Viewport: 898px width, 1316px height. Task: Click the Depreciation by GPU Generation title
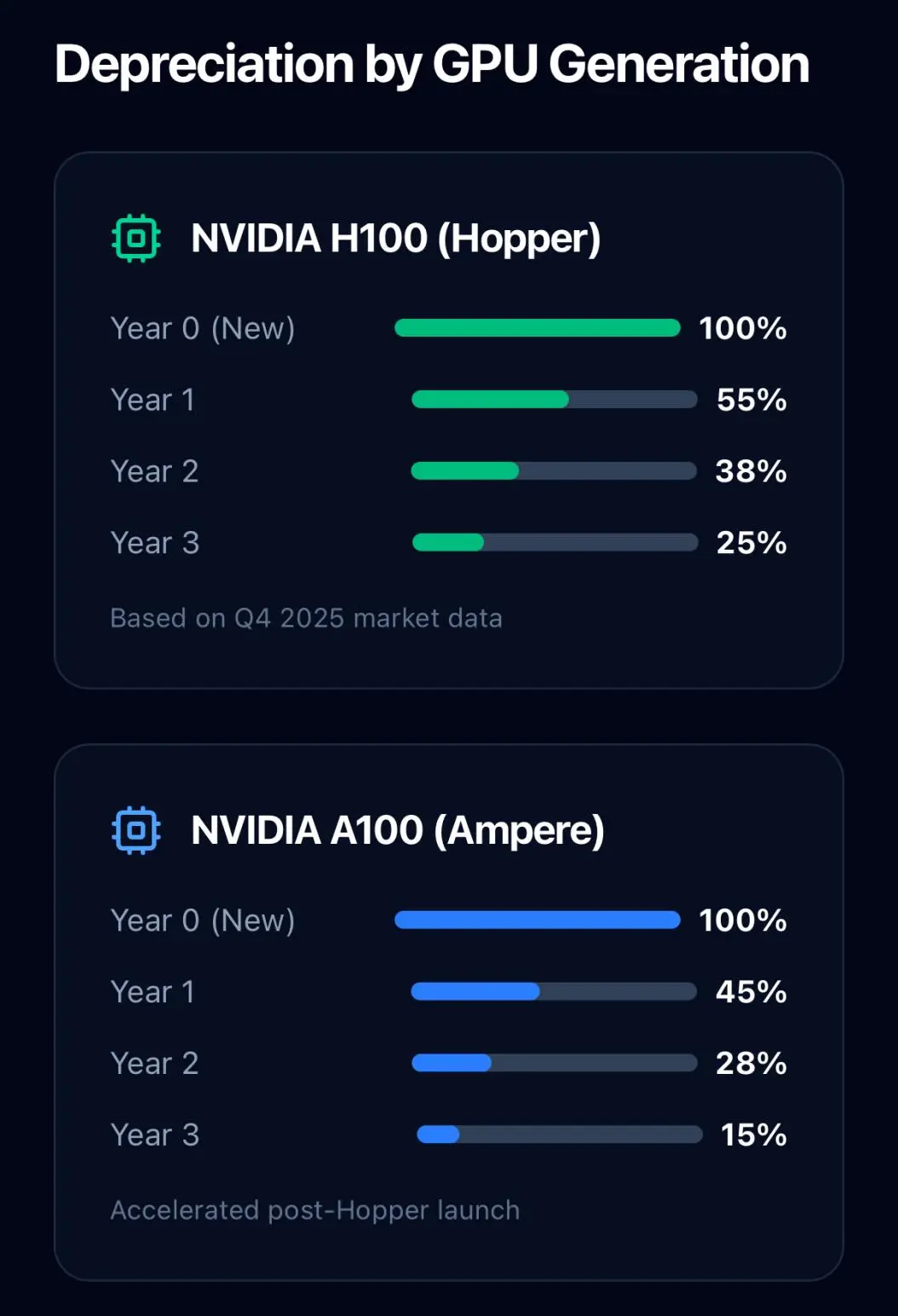click(x=432, y=65)
